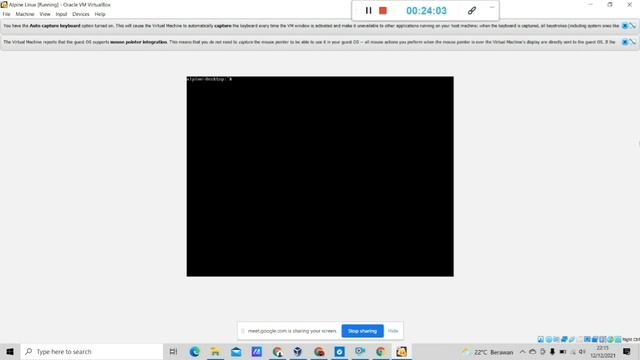Hide the screen sharing bar
Screen dimensions: 640x360
coord(393,331)
